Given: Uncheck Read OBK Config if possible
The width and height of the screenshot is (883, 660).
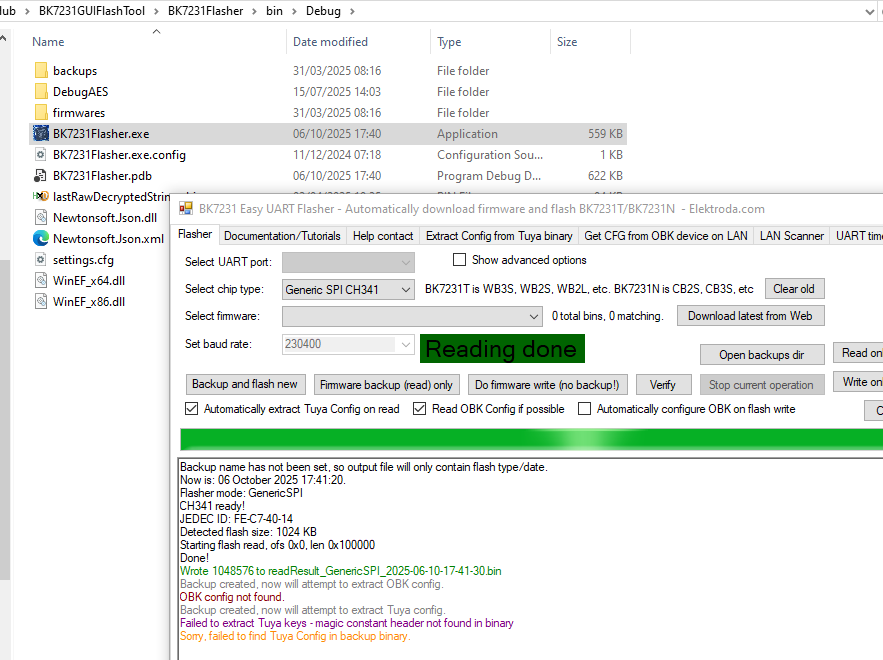Looking at the screenshot, I should [x=420, y=409].
